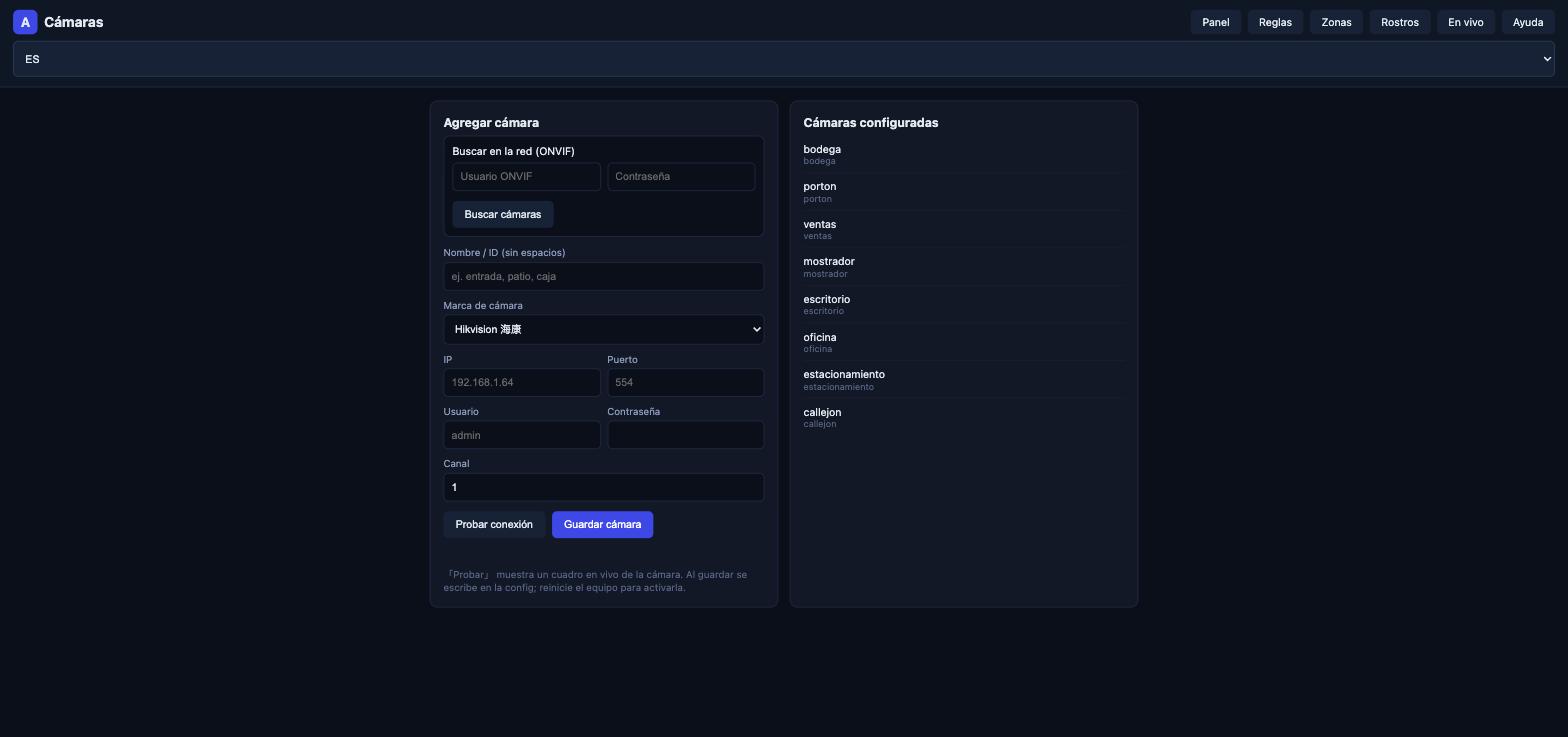Select the ventas camera entry
The height and width of the screenshot is (737, 1568).
click(x=964, y=230)
